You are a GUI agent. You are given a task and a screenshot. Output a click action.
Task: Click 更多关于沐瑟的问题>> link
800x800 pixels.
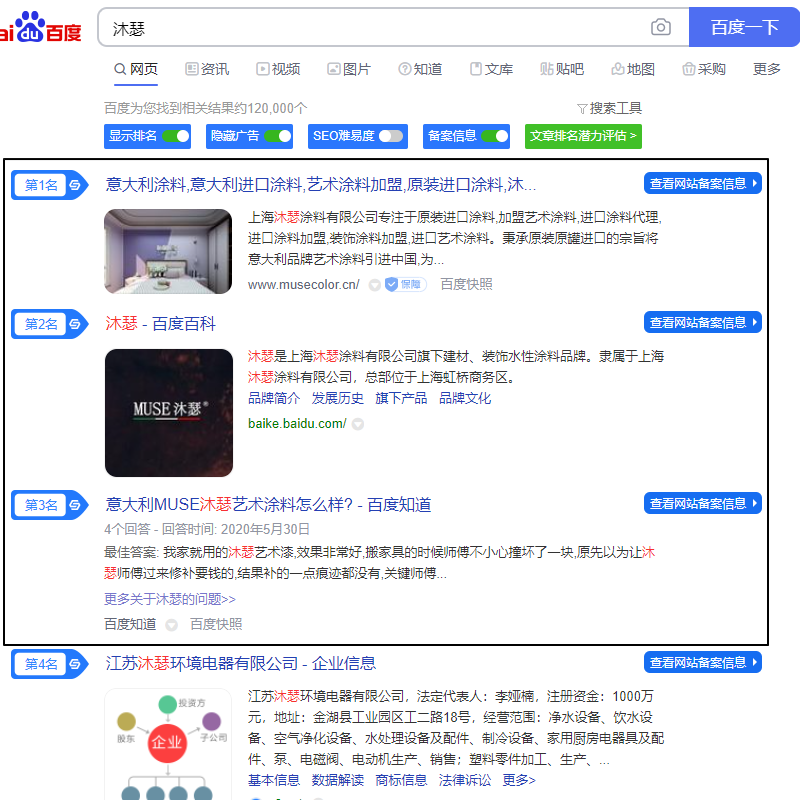(170, 599)
